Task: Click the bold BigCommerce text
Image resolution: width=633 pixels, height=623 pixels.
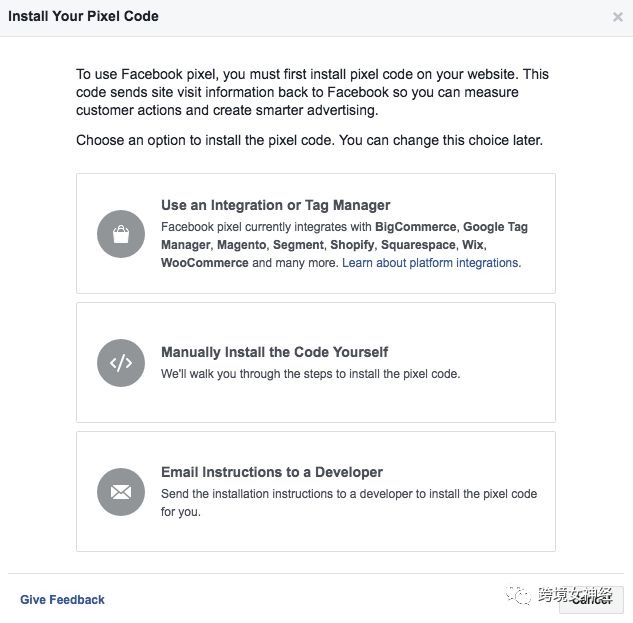Action: (x=415, y=227)
